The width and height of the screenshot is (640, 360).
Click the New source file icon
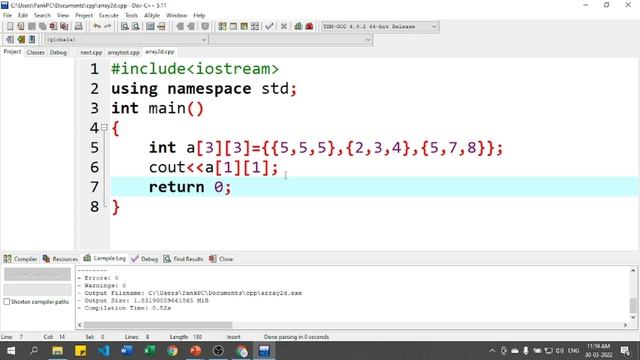pyautogui.click(x=10, y=27)
